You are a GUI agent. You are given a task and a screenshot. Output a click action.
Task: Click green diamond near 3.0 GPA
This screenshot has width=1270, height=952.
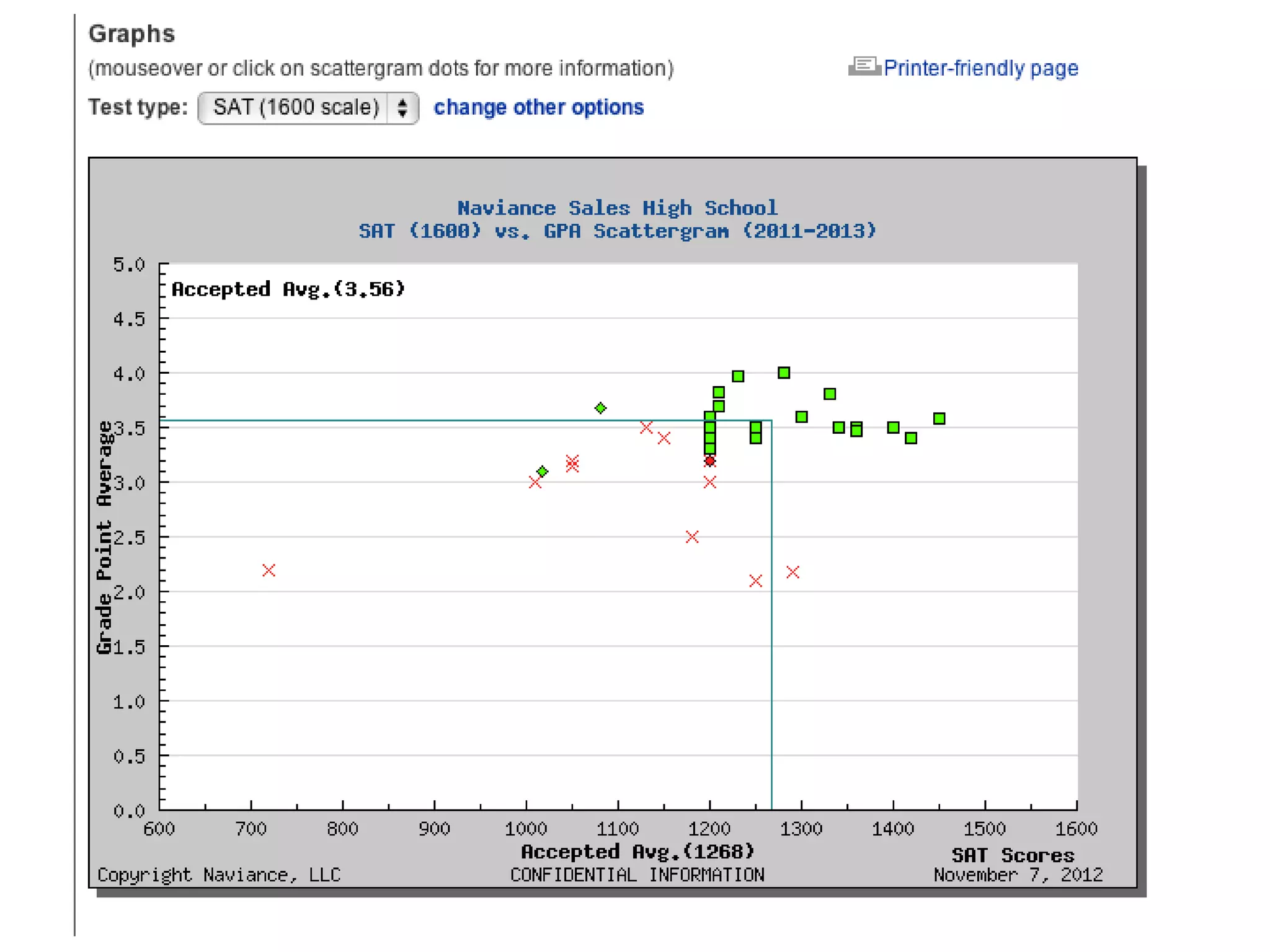(542, 472)
